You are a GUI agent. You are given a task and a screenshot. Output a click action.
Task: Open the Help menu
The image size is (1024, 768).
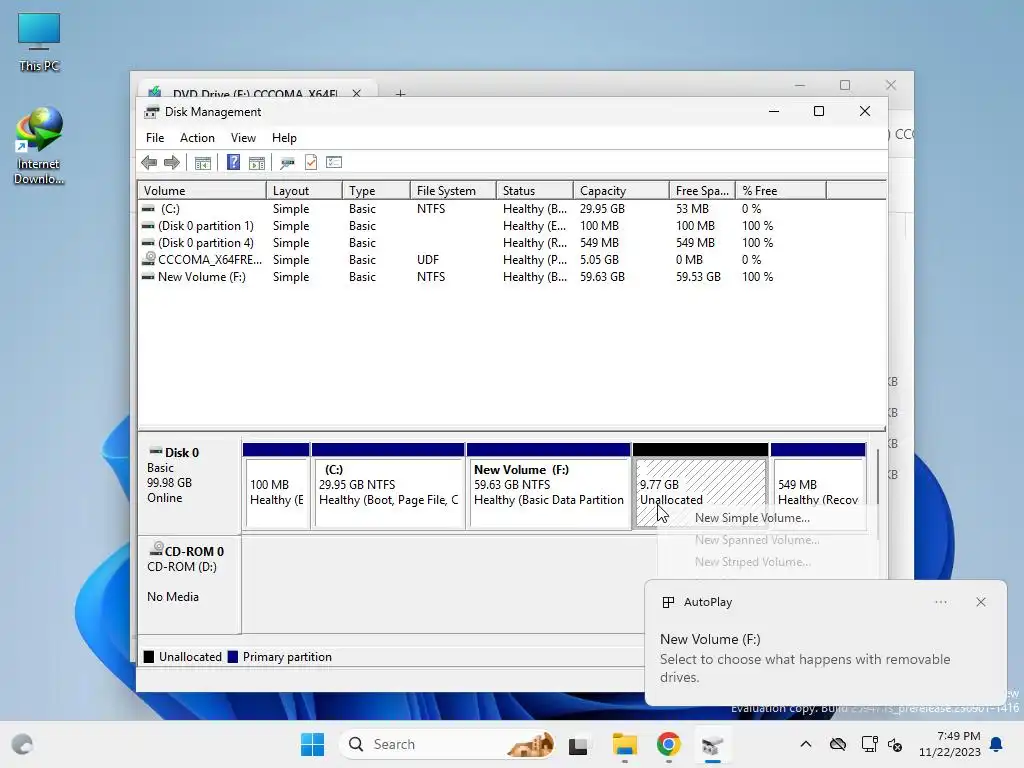pyautogui.click(x=284, y=138)
